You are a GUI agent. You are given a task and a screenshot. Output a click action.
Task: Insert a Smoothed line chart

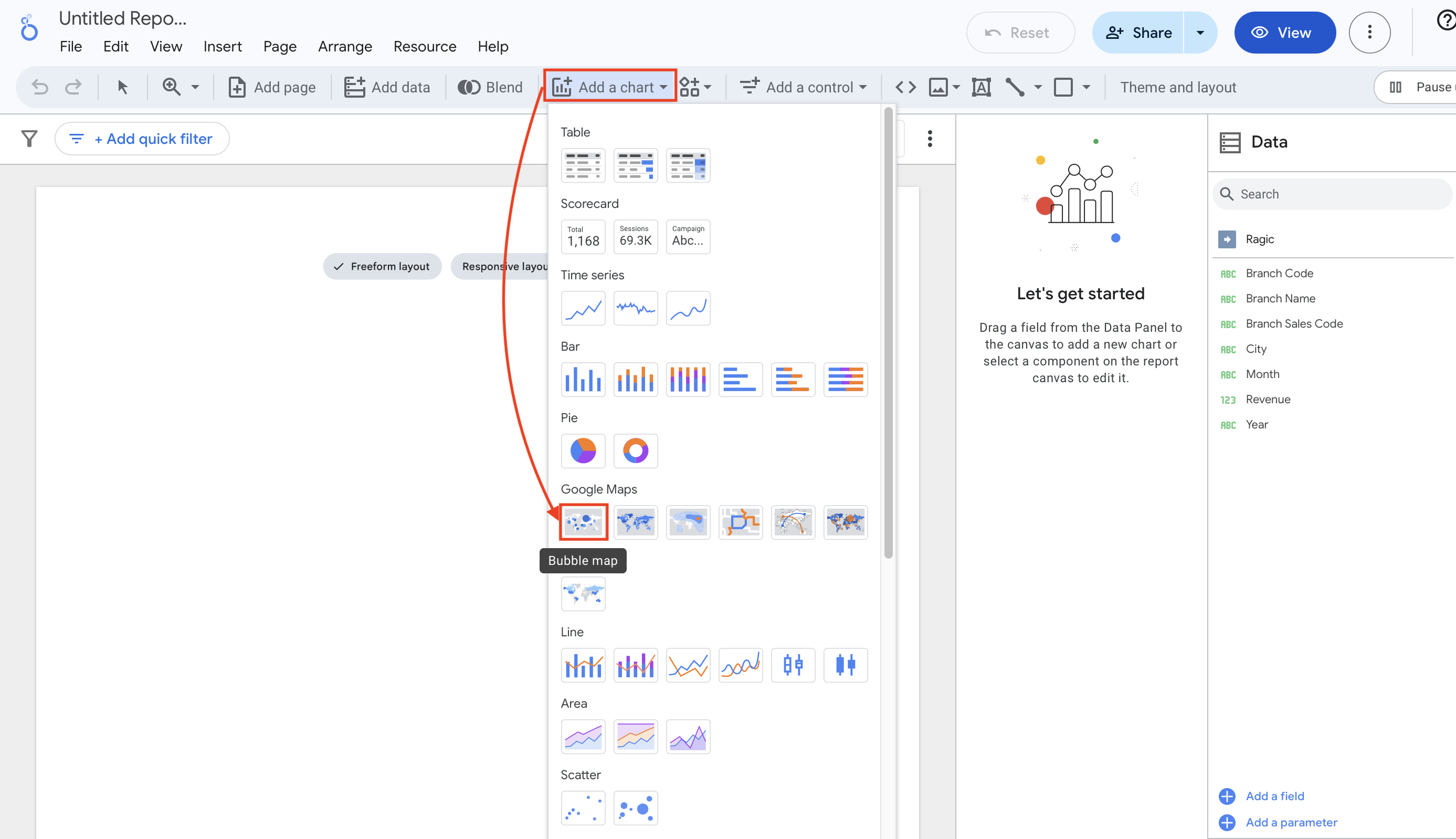pos(740,666)
